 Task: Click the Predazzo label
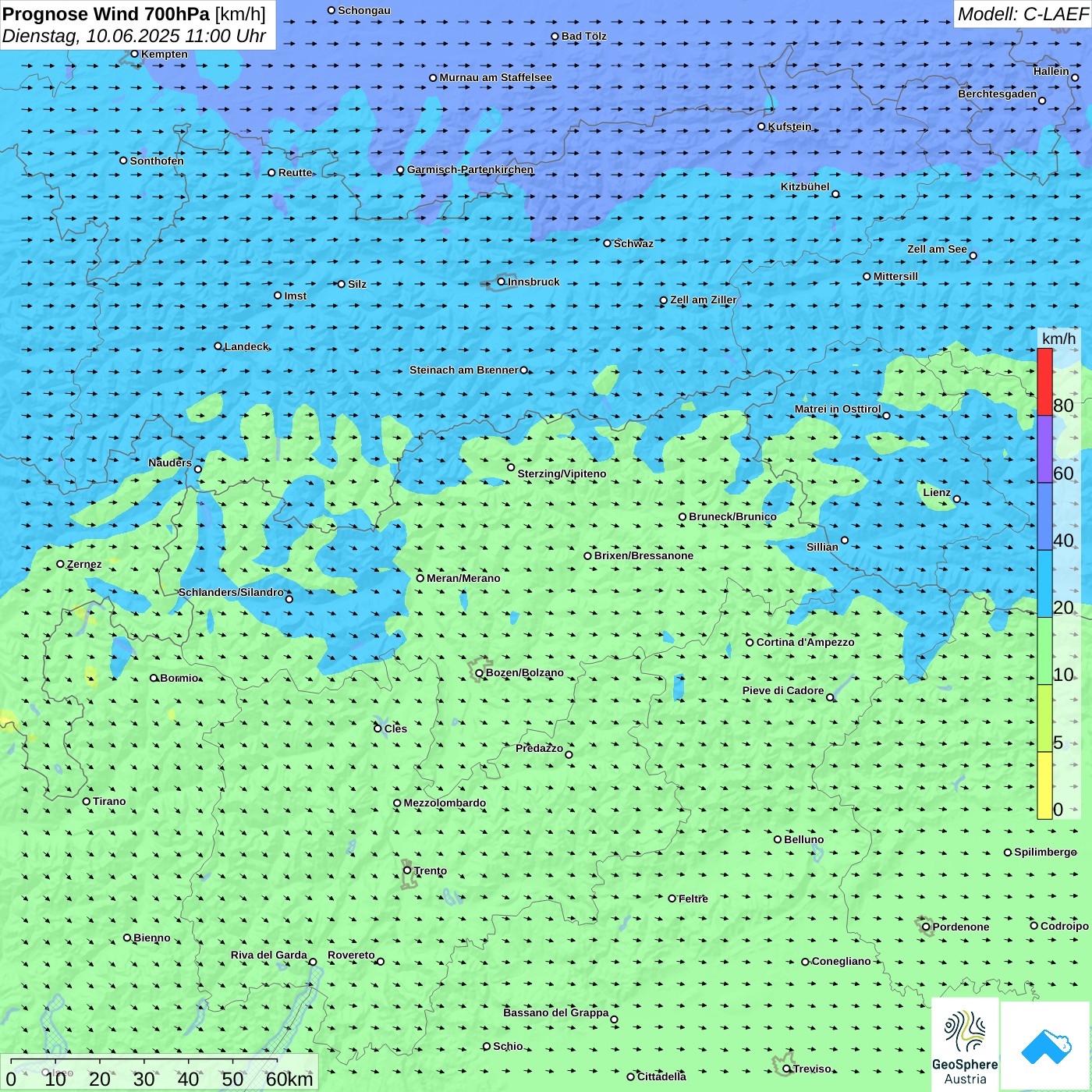(539, 748)
